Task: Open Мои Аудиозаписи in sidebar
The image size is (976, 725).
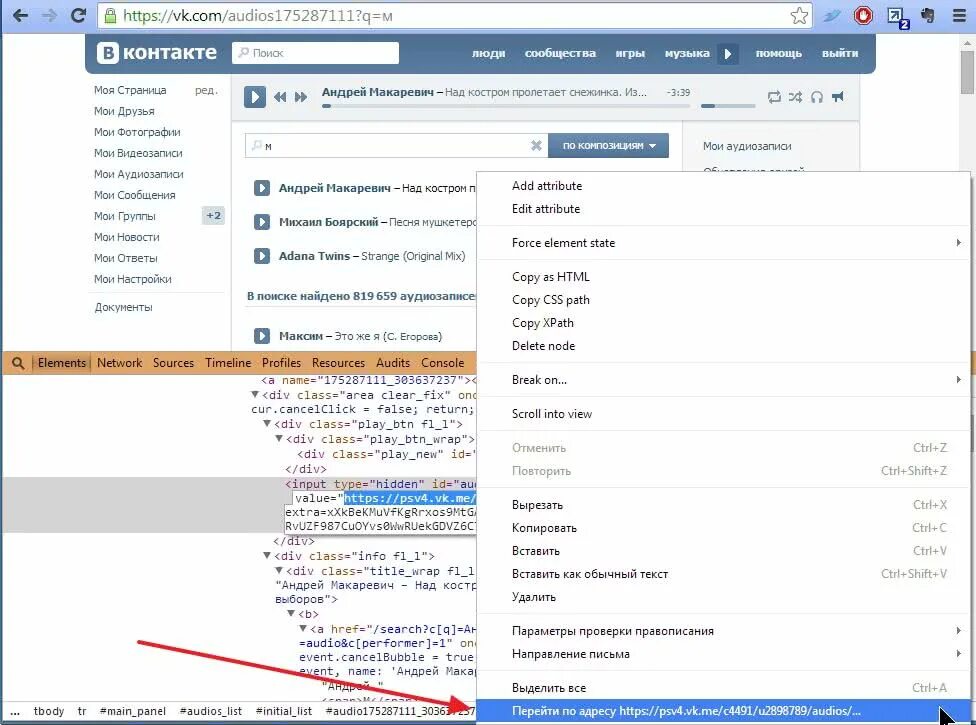Action: (x=139, y=174)
